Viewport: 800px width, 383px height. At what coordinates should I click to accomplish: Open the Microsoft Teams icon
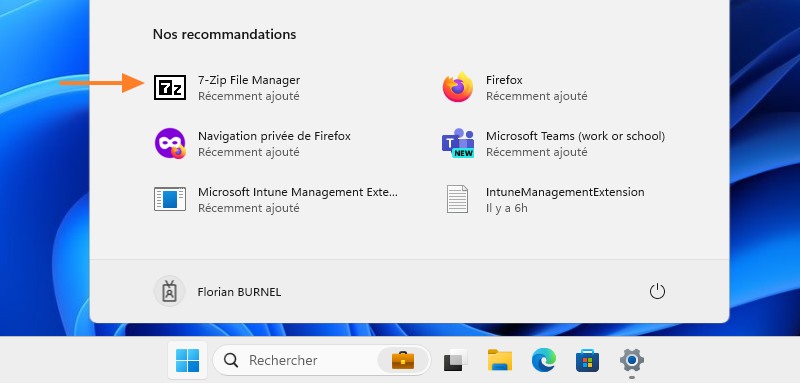(x=458, y=143)
